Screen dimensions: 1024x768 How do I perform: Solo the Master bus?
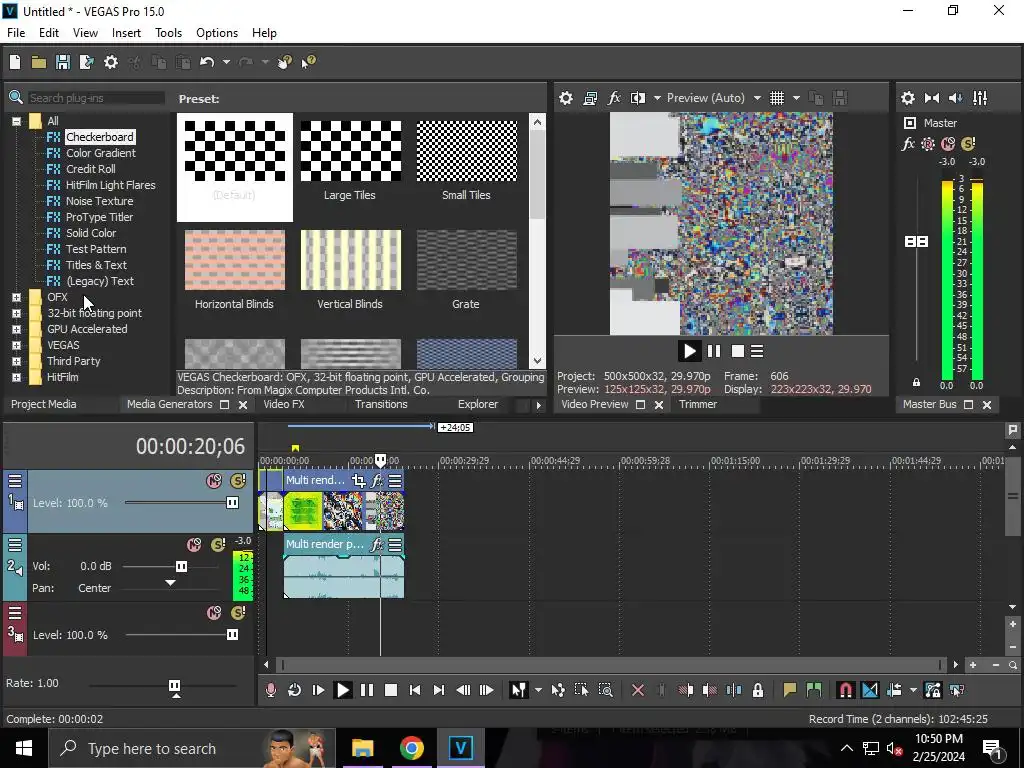(968, 144)
